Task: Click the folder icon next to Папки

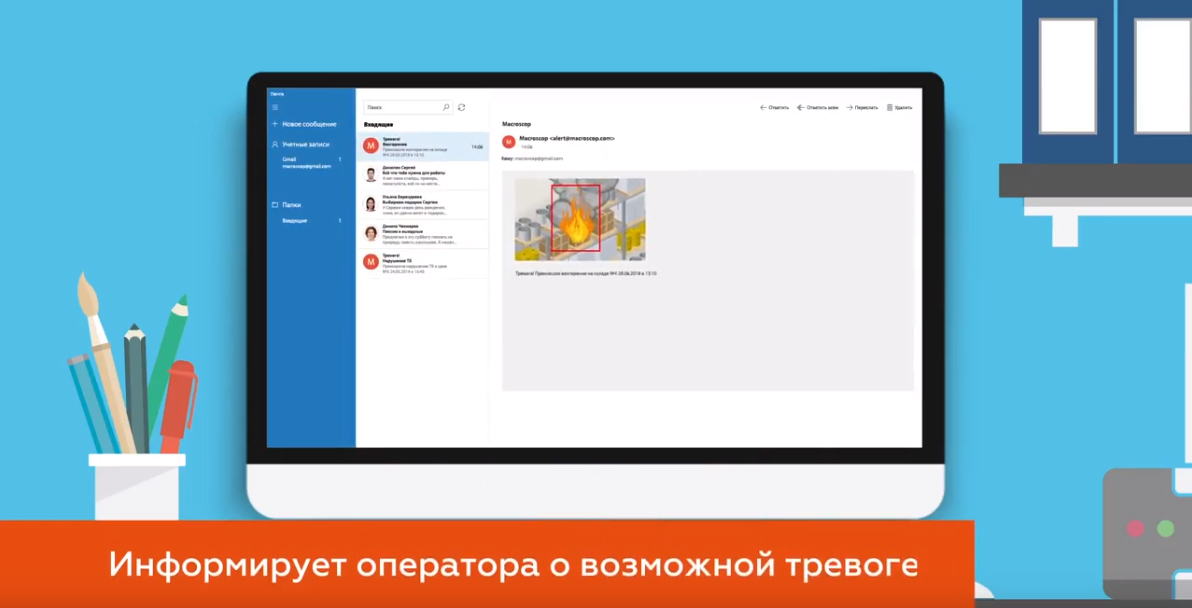Action: point(275,205)
